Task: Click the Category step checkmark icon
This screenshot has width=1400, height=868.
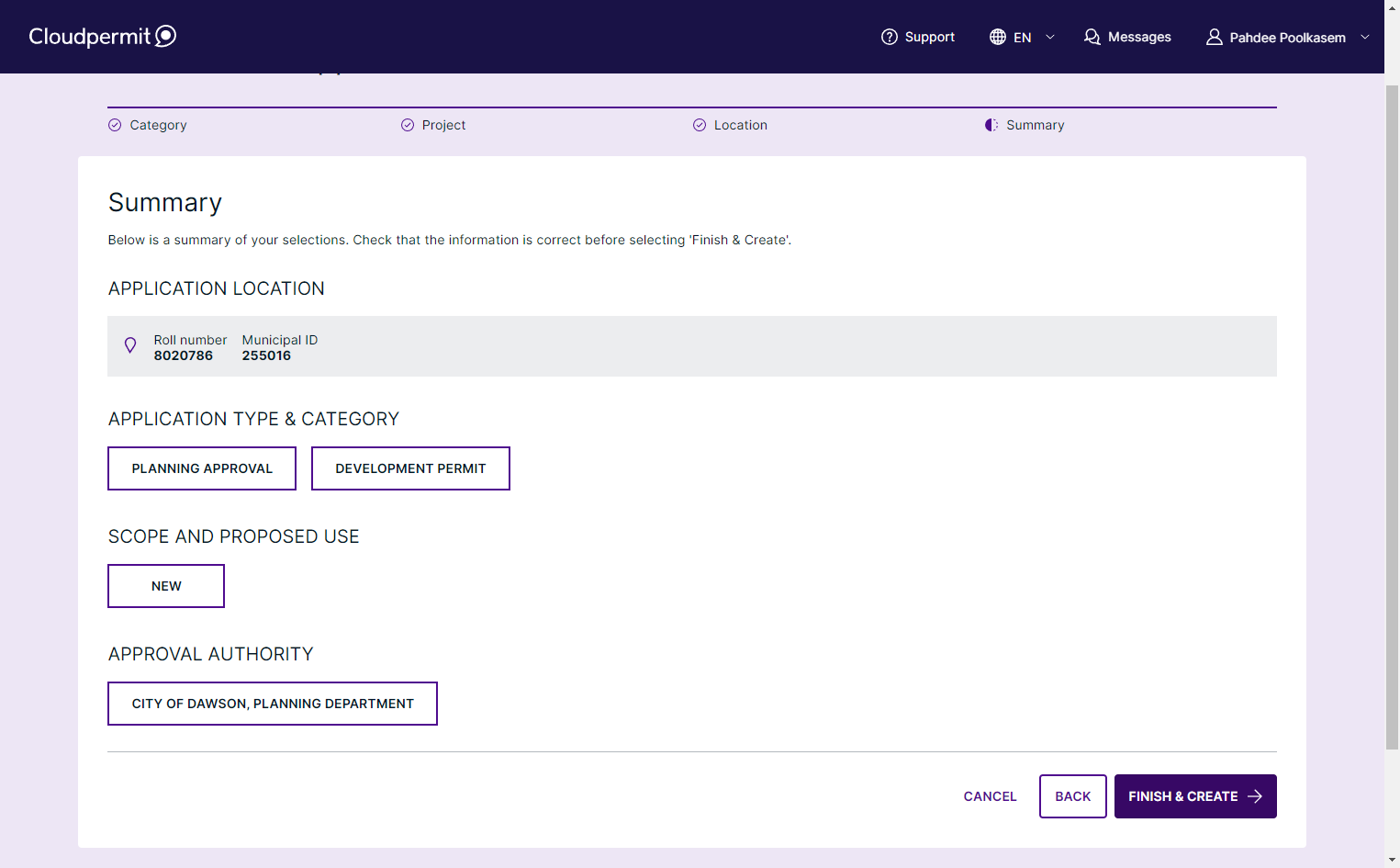Action: [x=115, y=125]
